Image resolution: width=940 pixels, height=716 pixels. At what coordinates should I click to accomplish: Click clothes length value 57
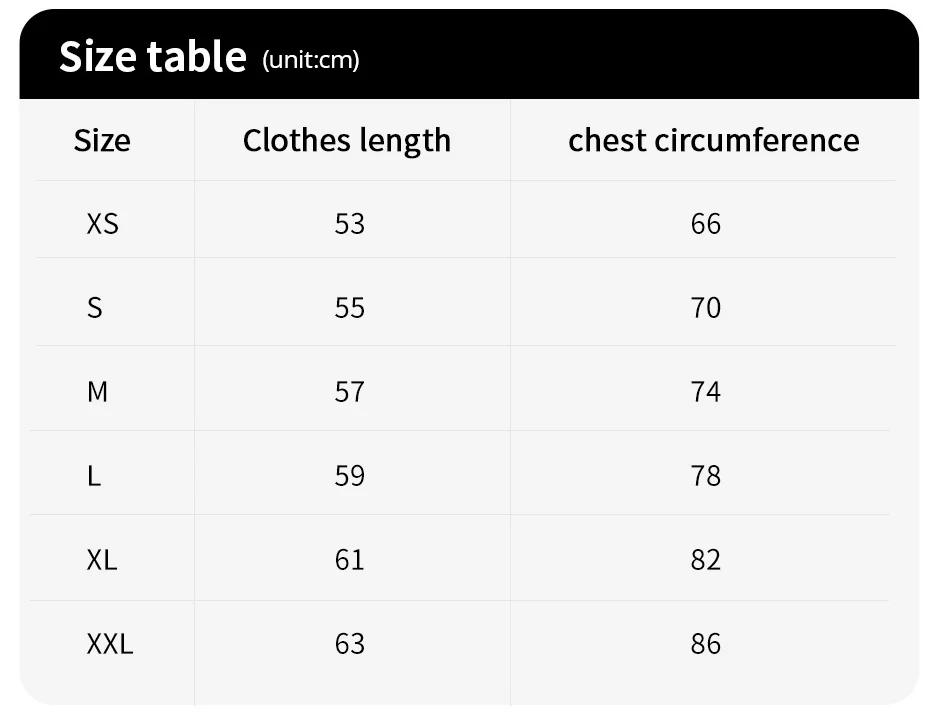[x=350, y=392]
